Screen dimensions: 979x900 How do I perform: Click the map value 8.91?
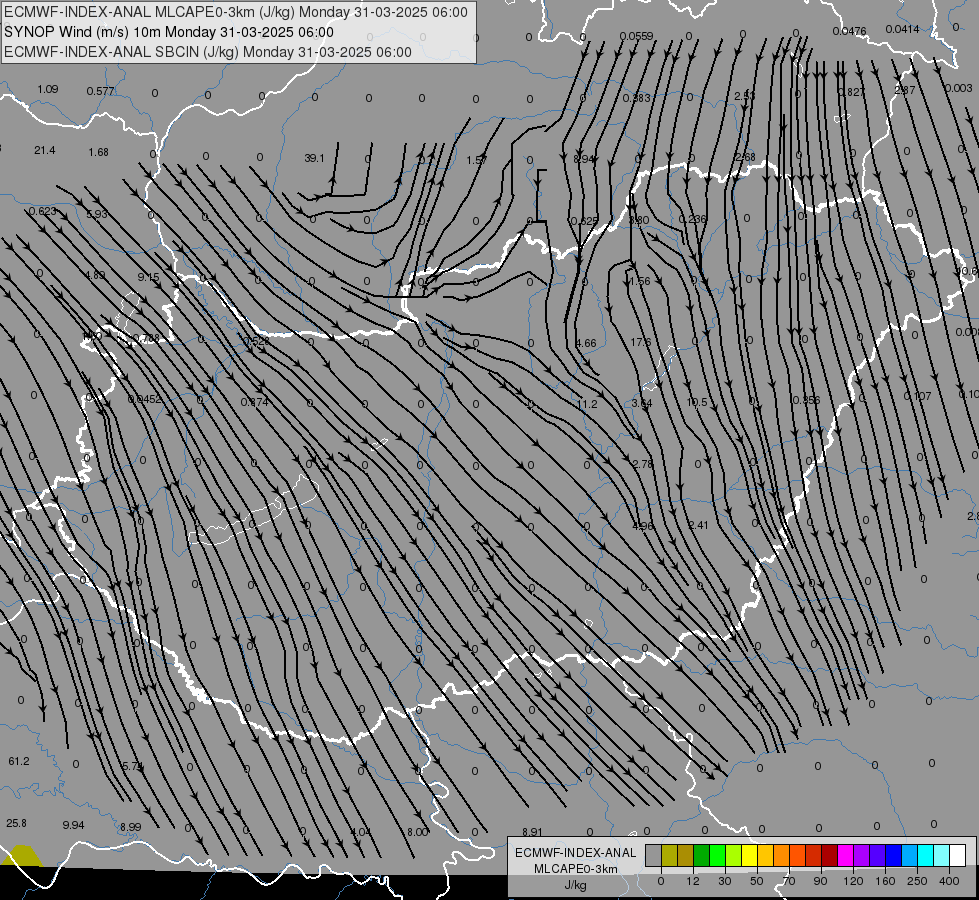532,832
